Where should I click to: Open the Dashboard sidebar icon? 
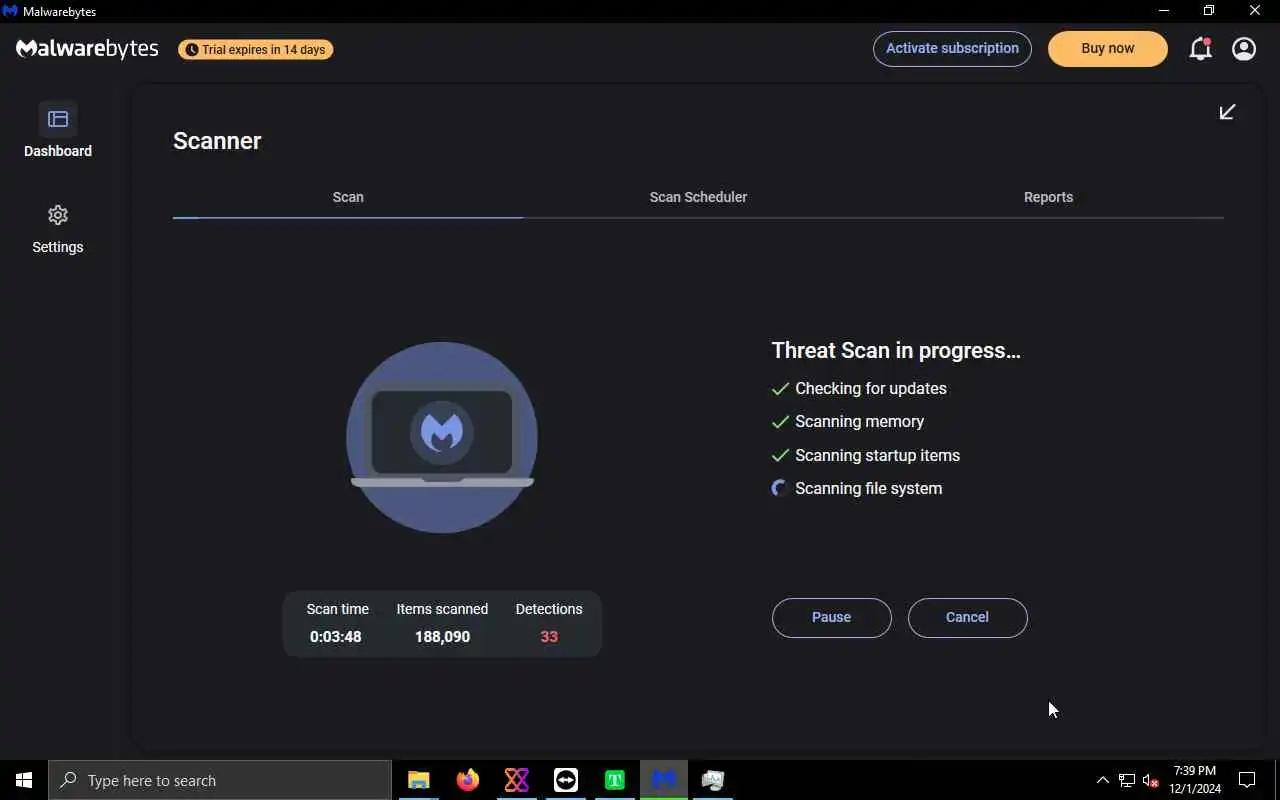[x=58, y=119]
